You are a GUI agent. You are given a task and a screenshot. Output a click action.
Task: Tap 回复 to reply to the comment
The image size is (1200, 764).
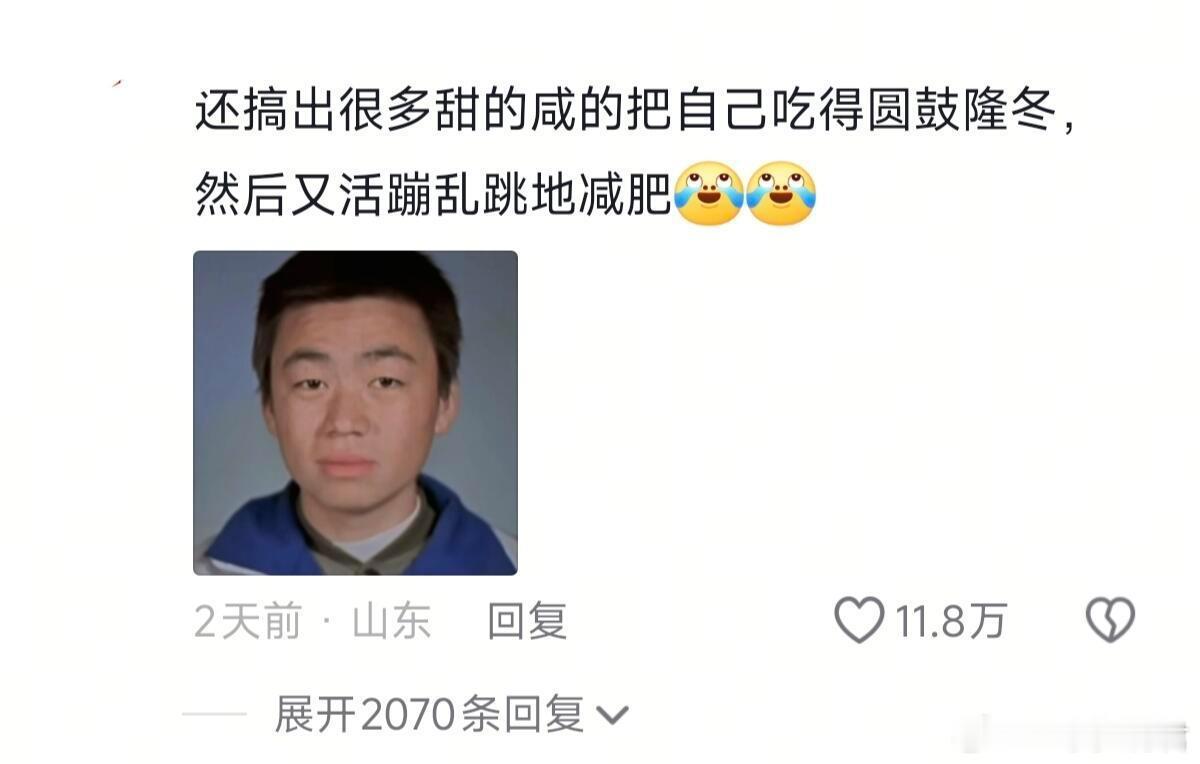tap(527, 622)
